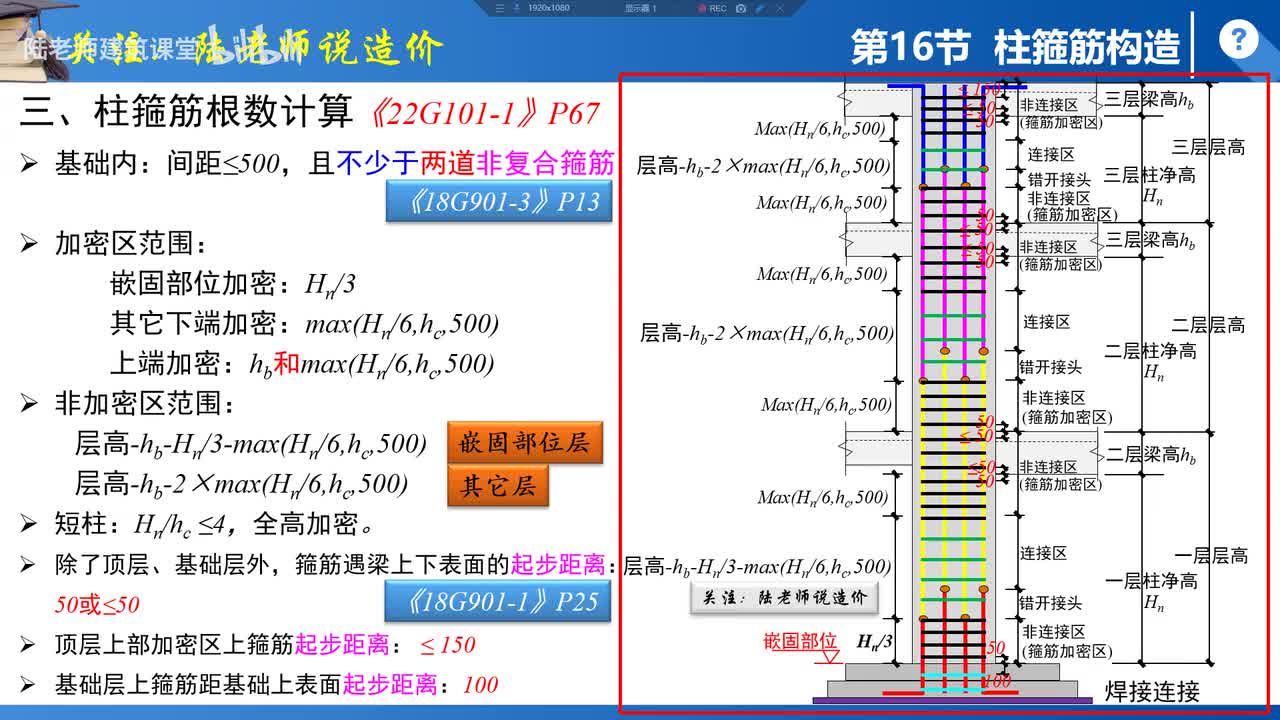This screenshot has height=720, width=1280.
Task: Click the 嵌固部位加密 Hn/3 line
Action: point(232,284)
